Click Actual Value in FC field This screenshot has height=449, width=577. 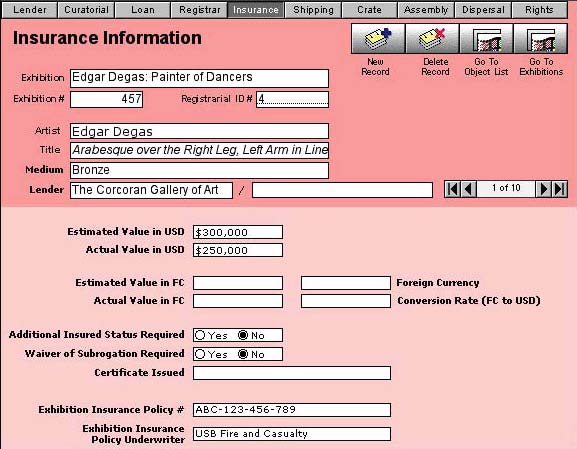238,301
